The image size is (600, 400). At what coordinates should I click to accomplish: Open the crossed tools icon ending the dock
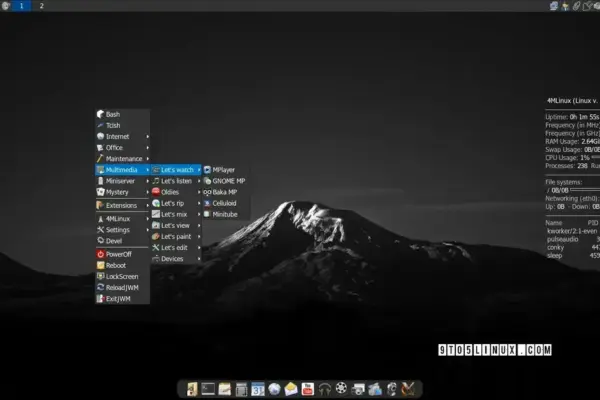[x=408, y=389]
